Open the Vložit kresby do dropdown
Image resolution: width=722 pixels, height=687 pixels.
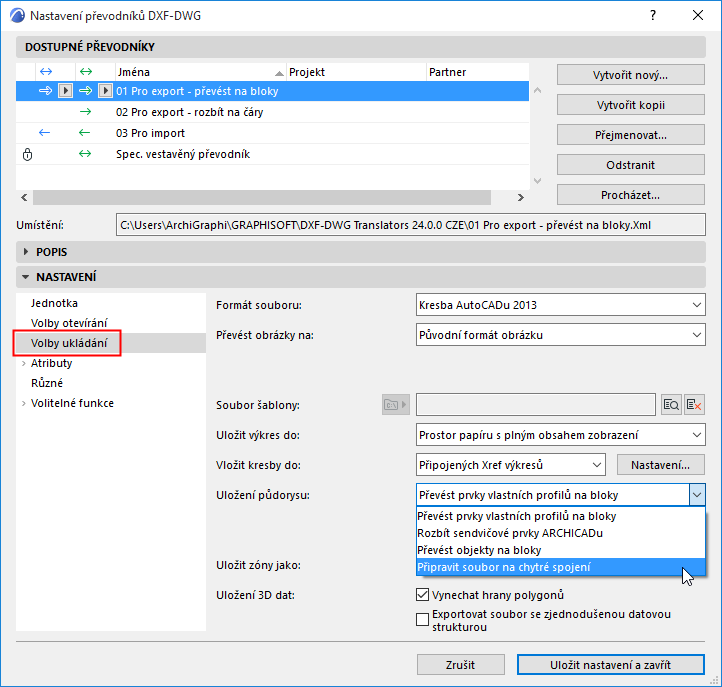click(511, 465)
